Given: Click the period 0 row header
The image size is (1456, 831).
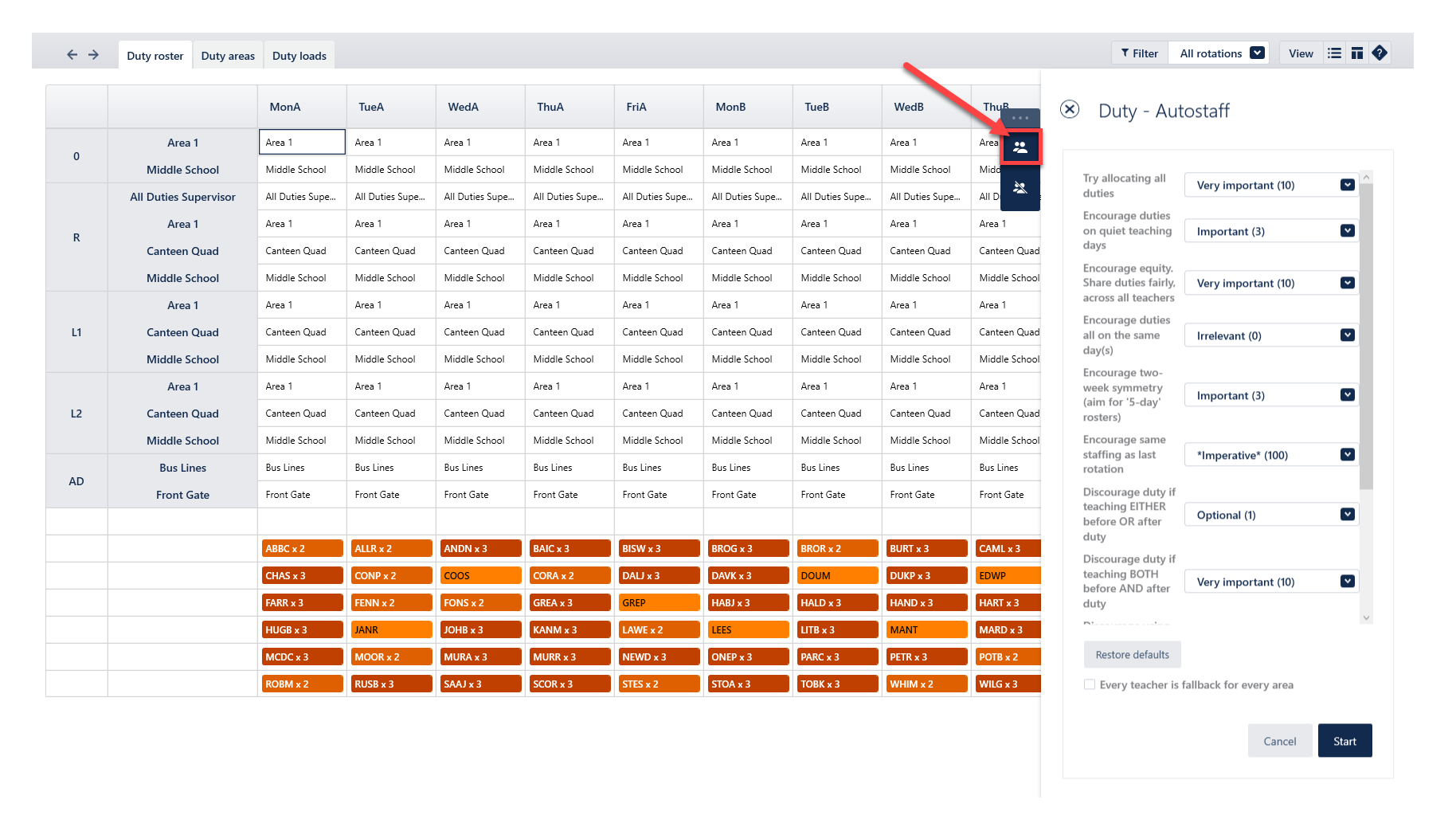Looking at the screenshot, I should click(76, 156).
